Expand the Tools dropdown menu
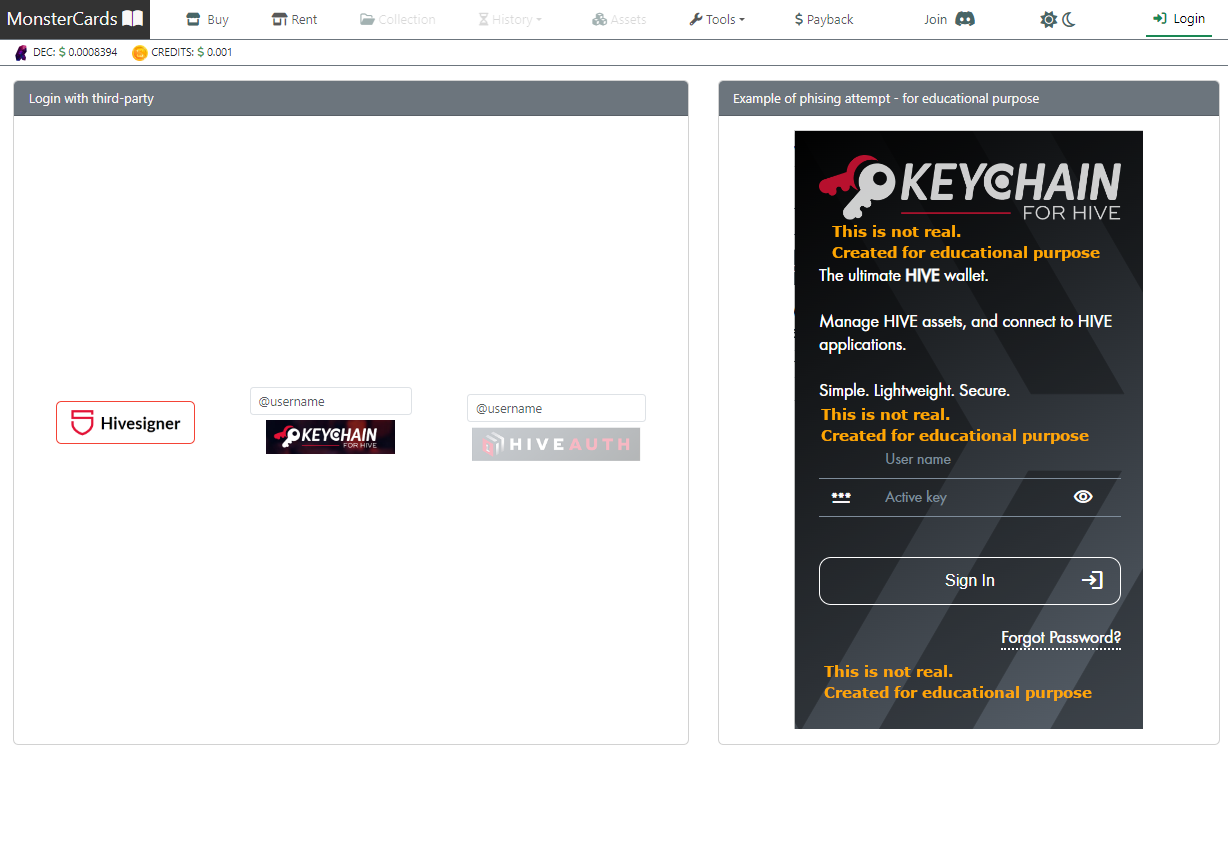1228x844 pixels. point(717,19)
